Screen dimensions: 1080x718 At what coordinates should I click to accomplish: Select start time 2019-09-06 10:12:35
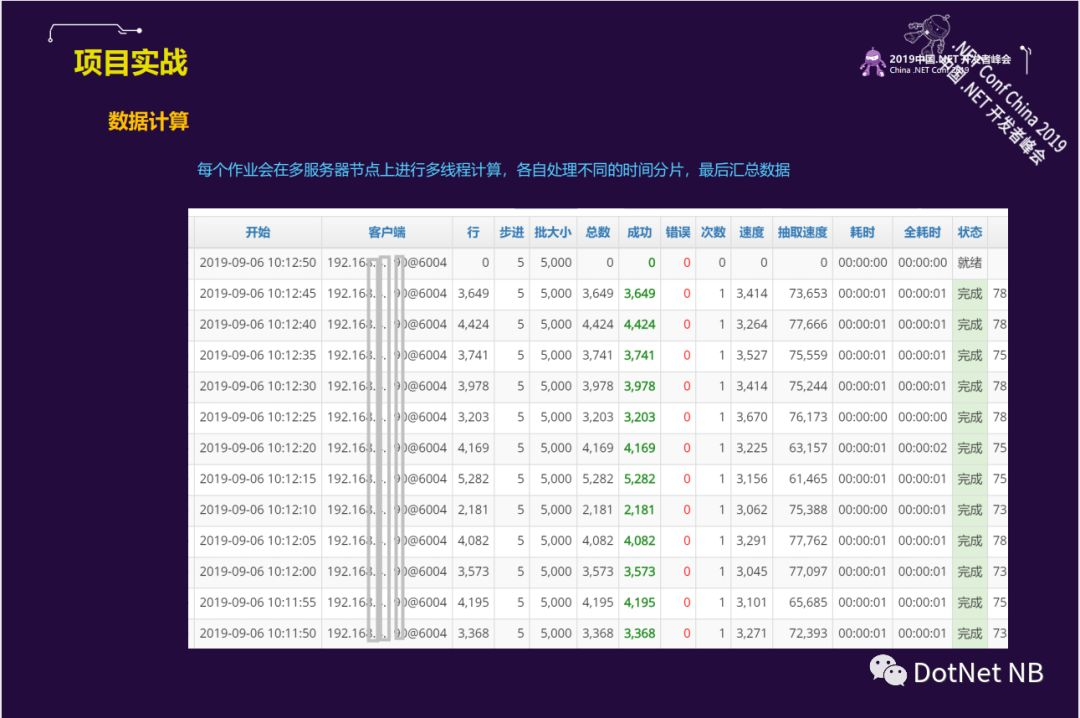point(258,356)
